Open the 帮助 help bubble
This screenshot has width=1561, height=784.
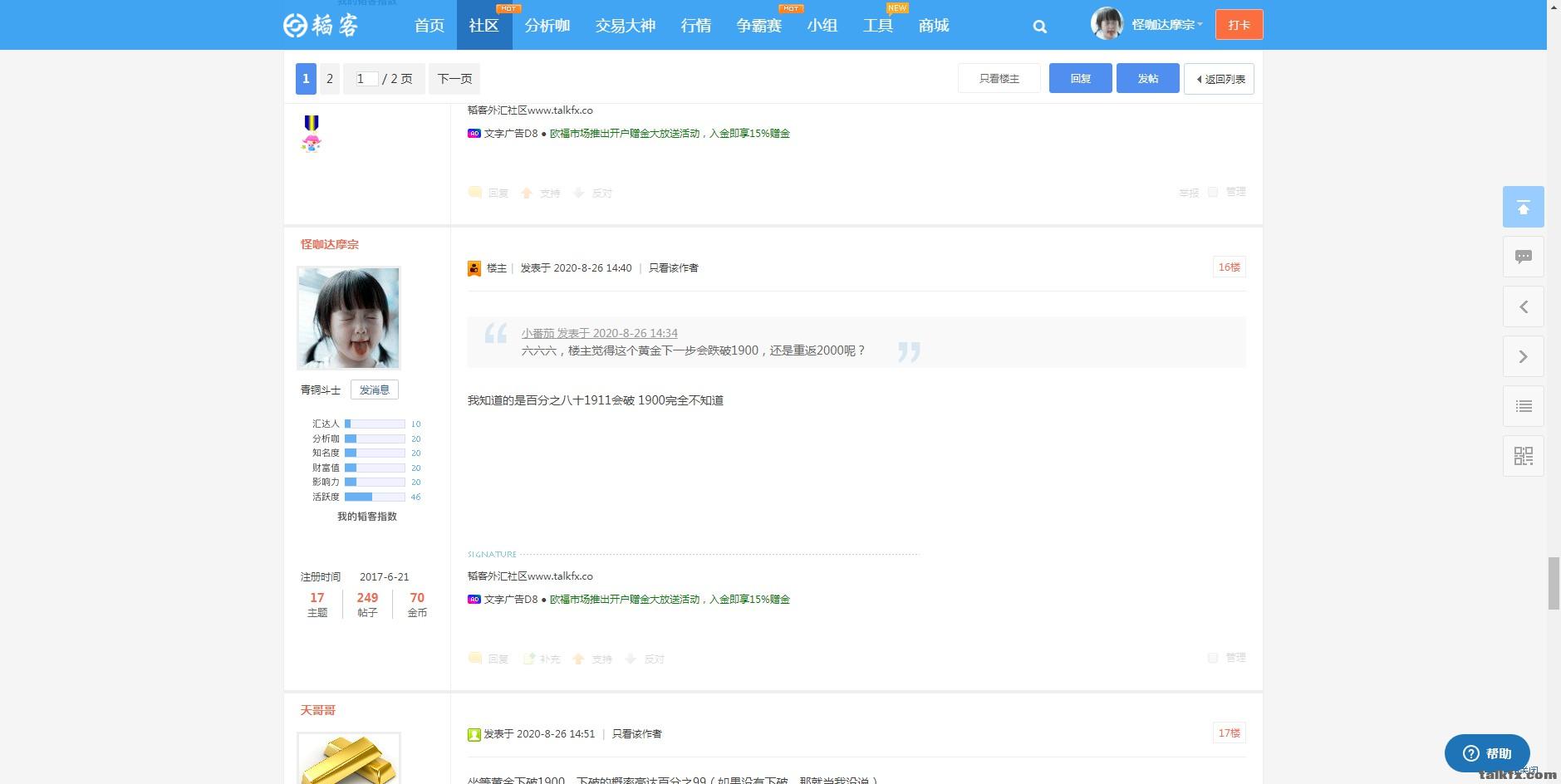click(1487, 753)
